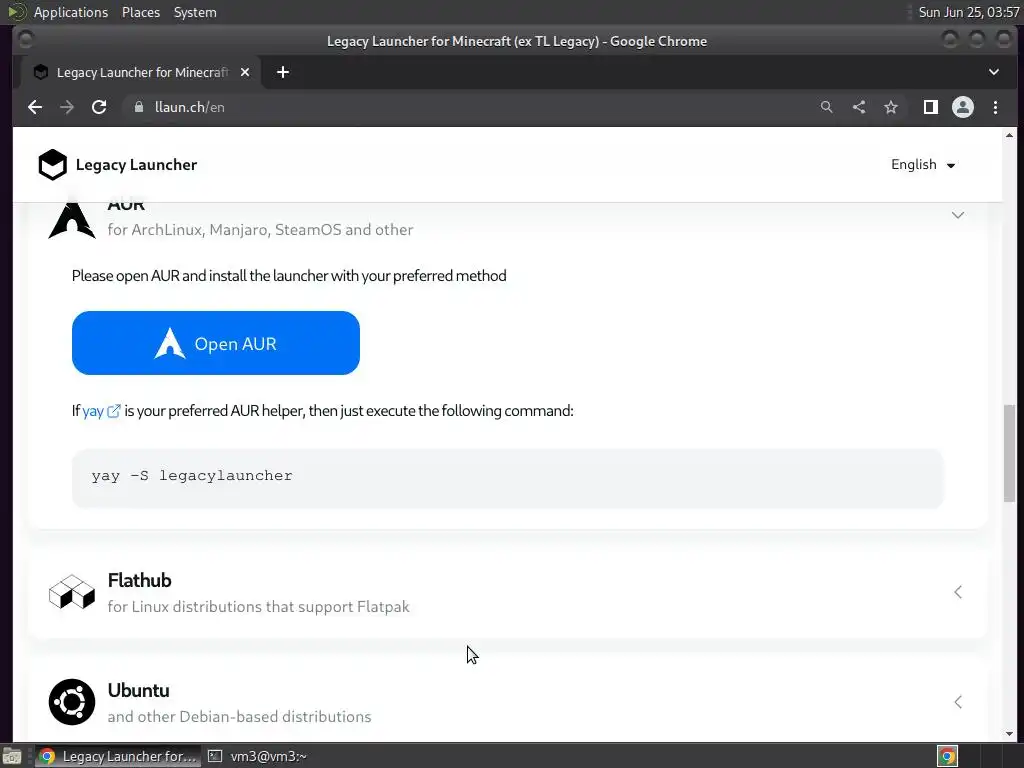Screen dimensions: 1024x768
Task: Open the Chrome profile avatar
Action: pyautogui.click(x=963, y=107)
